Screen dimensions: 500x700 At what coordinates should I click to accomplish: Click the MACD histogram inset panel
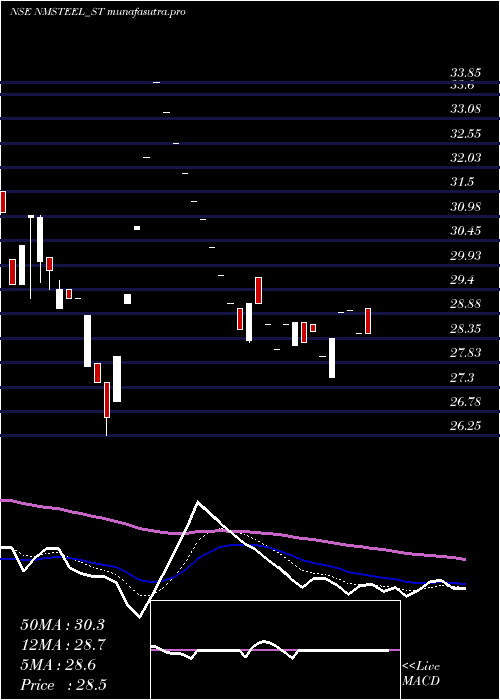(x=275, y=650)
